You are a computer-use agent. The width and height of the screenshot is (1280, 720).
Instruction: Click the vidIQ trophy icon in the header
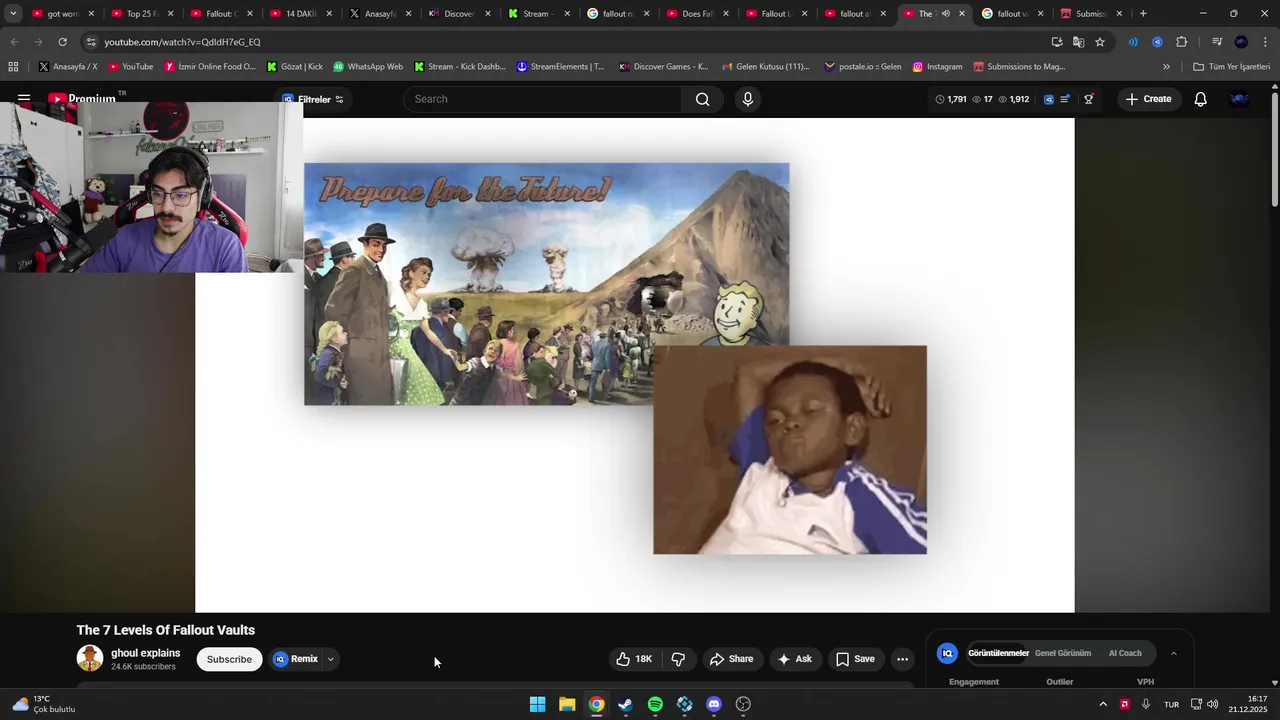1089,99
